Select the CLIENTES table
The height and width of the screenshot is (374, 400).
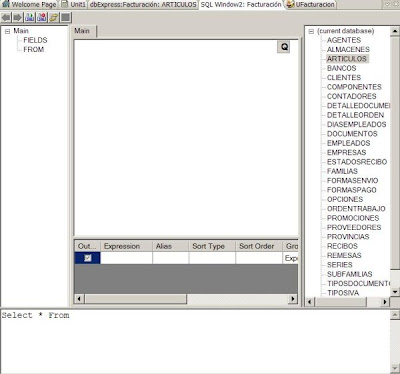click(x=344, y=78)
